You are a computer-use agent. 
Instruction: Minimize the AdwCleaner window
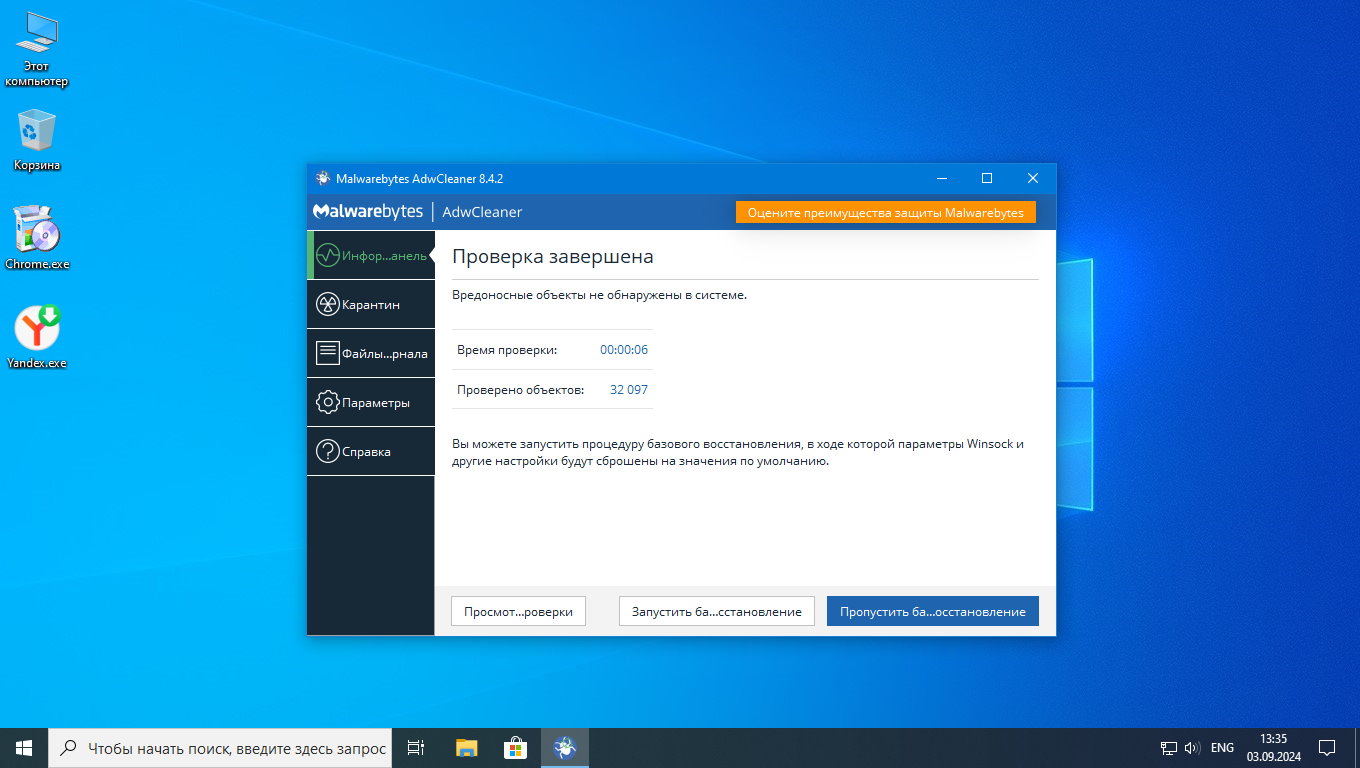pyautogui.click(x=941, y=178)
